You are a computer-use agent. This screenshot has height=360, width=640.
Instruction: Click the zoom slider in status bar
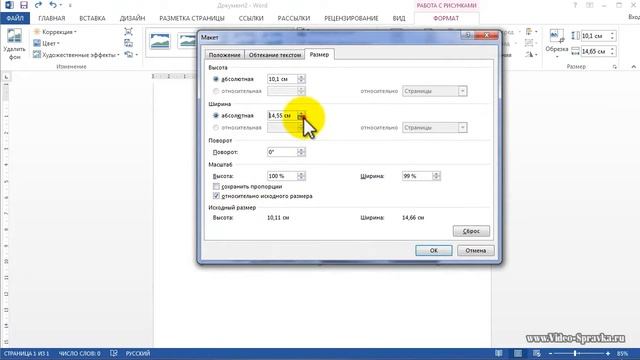[x=579, y=353]
